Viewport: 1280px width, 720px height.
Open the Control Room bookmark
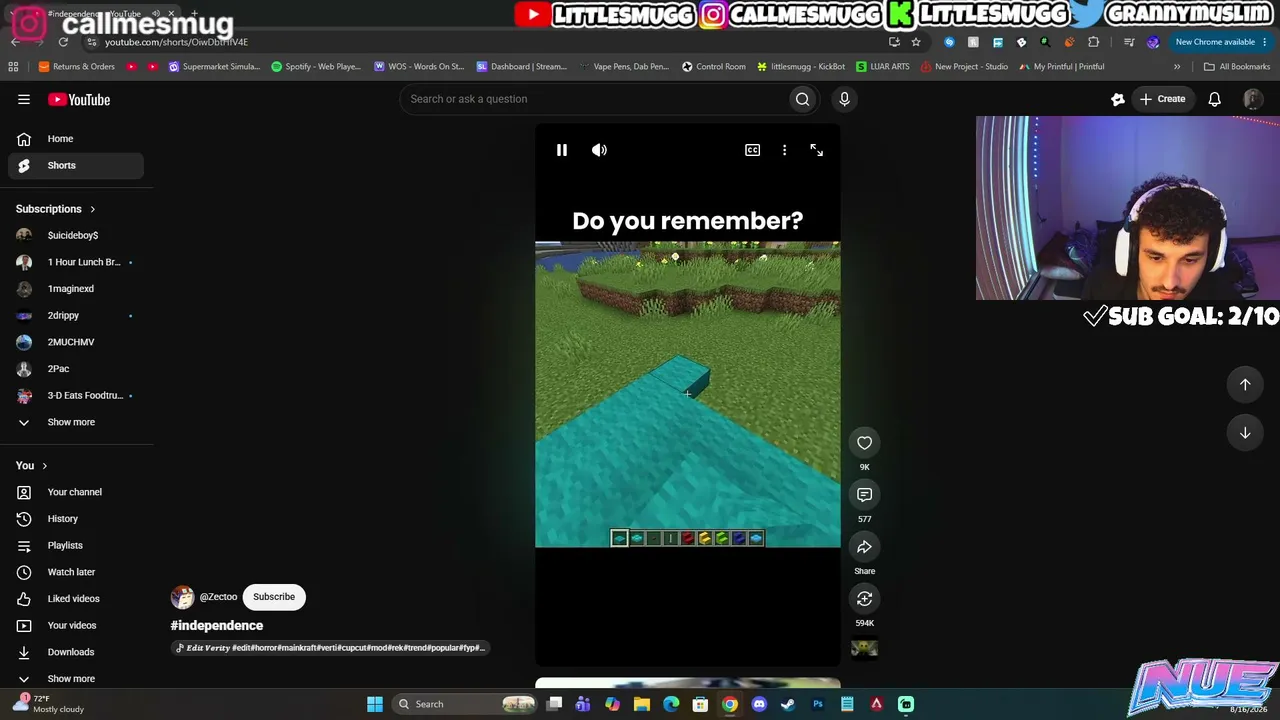coord(714,67)
